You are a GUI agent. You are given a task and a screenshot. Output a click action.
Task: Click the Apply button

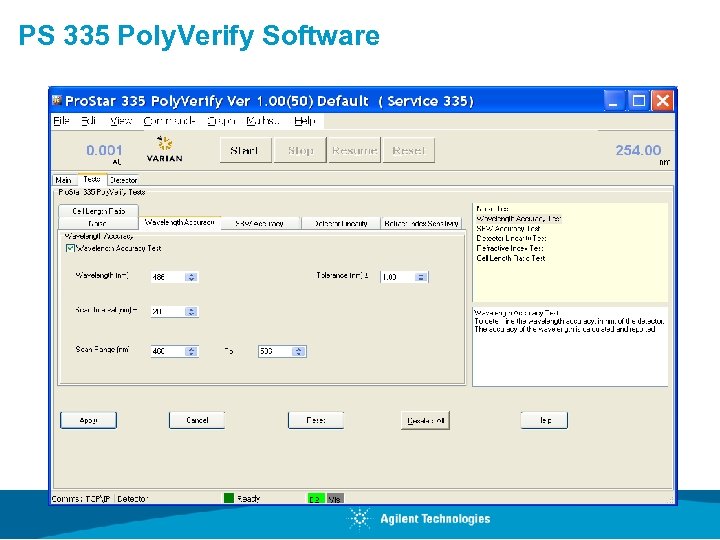click(88, 420)
